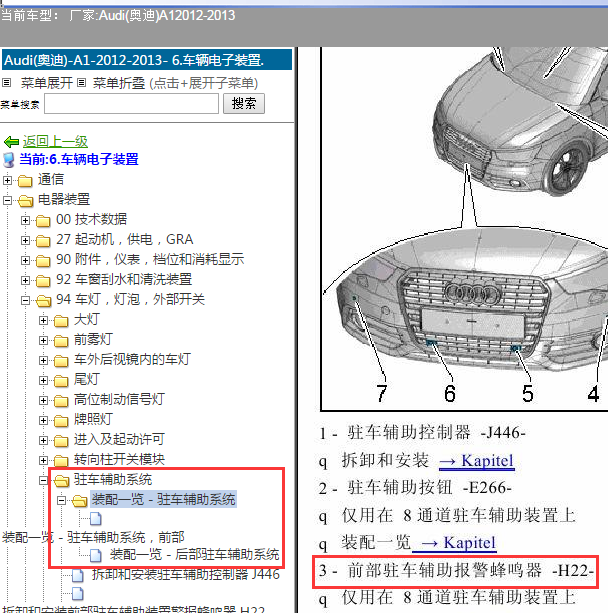
Task: Click text 前部驻车辅助报警蜂鸣器 -H22-
Action: pyautogui.click(x=470, y=571)
